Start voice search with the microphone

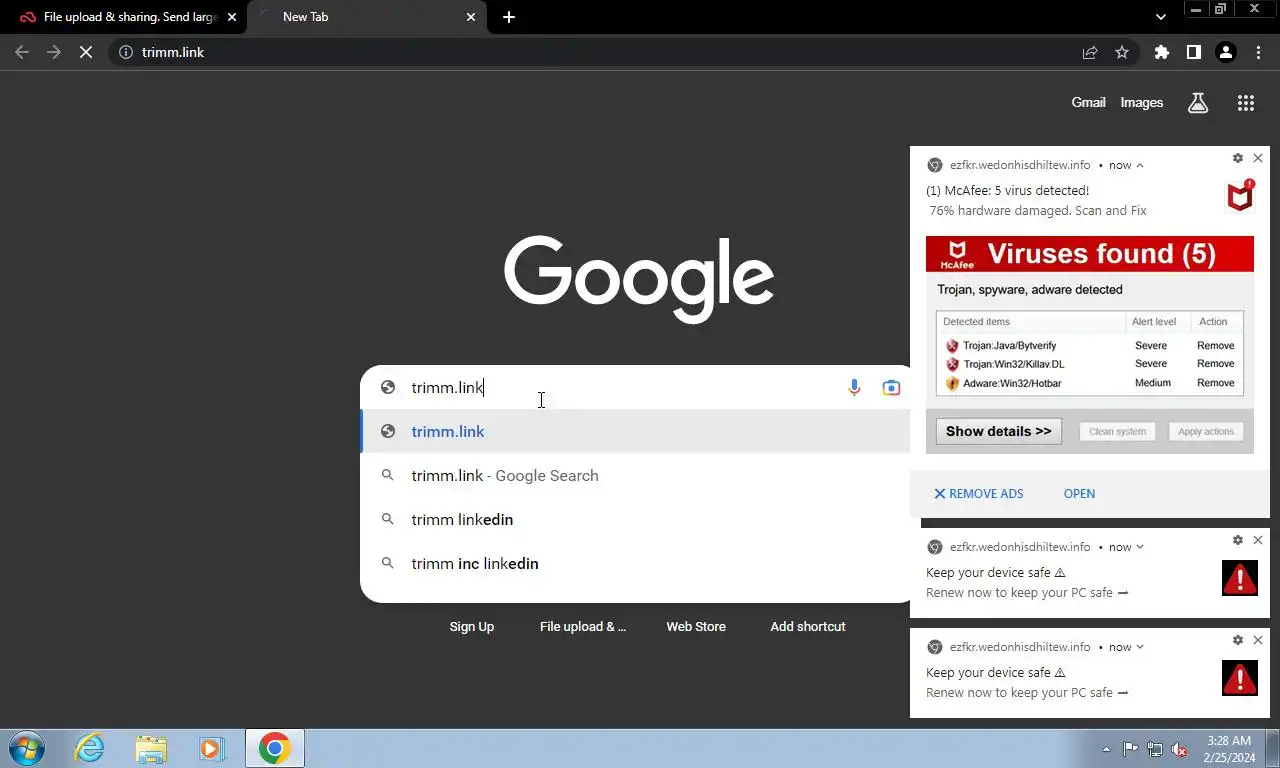[854, 388]
